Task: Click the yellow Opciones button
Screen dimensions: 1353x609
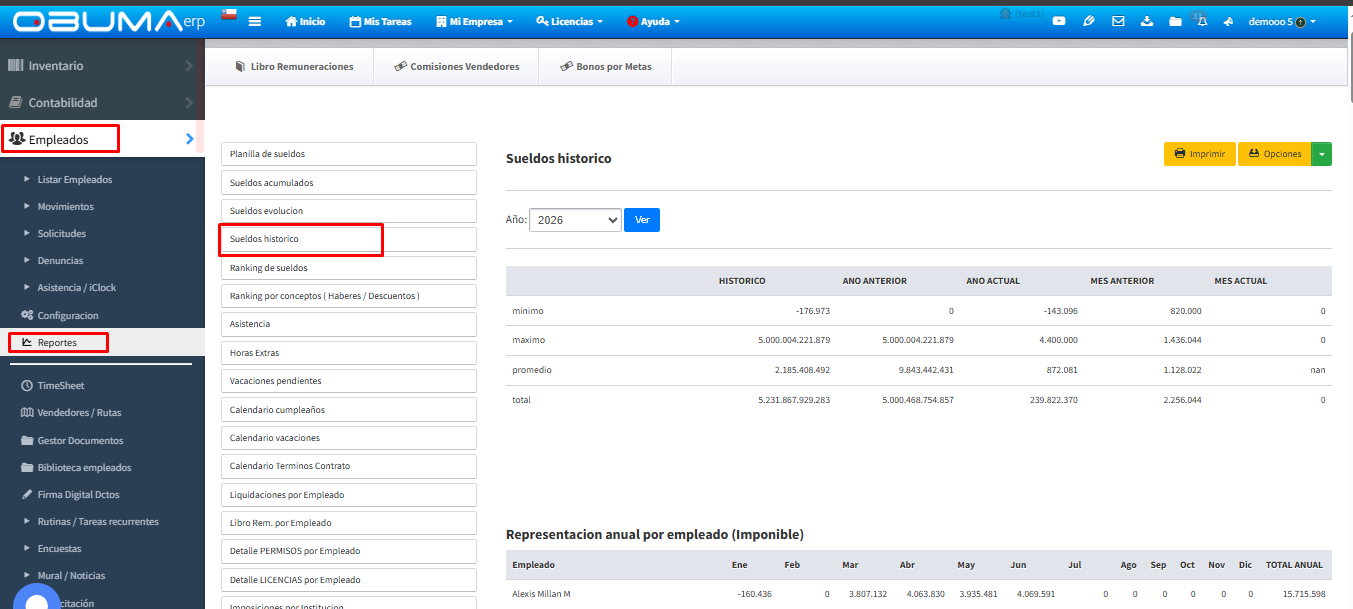Action: pyautogui.click(x=1275, y=154)
